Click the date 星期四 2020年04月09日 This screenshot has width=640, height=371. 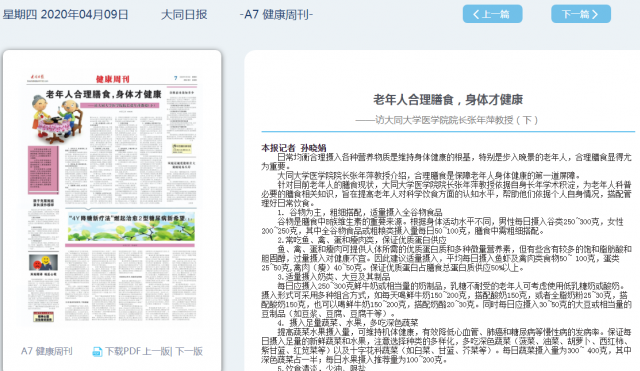pyautogui.click(x=65, y=15)
